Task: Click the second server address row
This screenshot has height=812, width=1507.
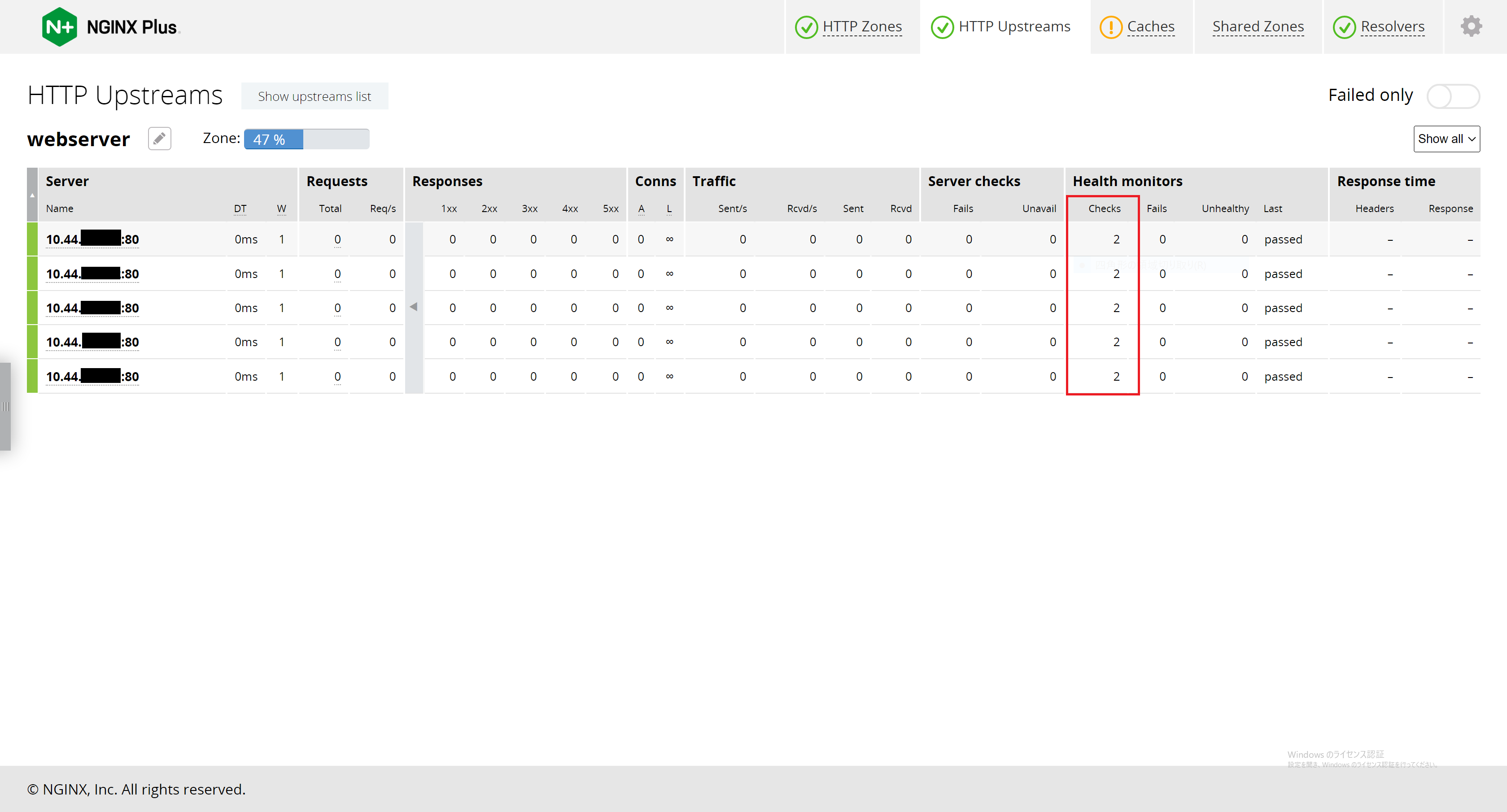Action: tap(92, 274)
